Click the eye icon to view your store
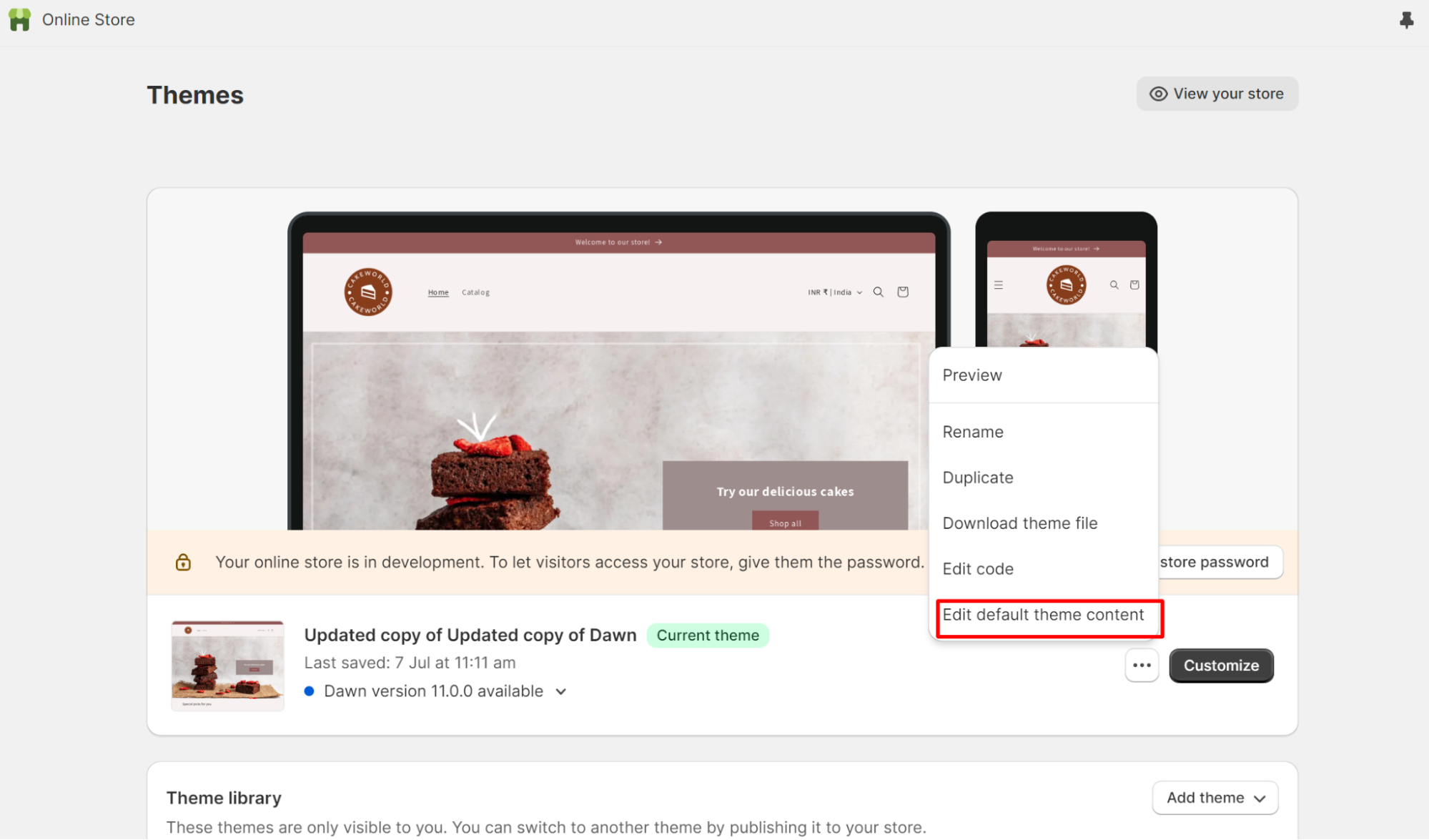The image size is (1429, 840). (x=1158, y=93)
